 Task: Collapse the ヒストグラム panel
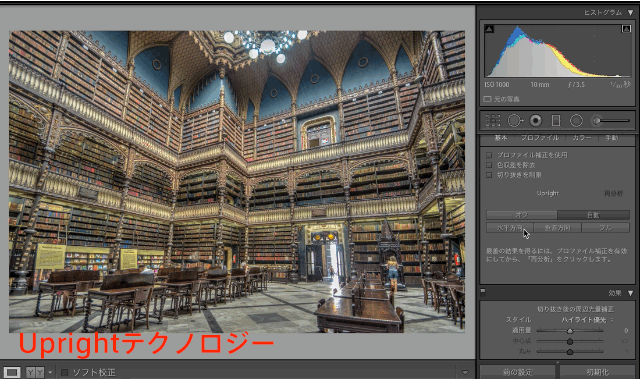(631, 13)
